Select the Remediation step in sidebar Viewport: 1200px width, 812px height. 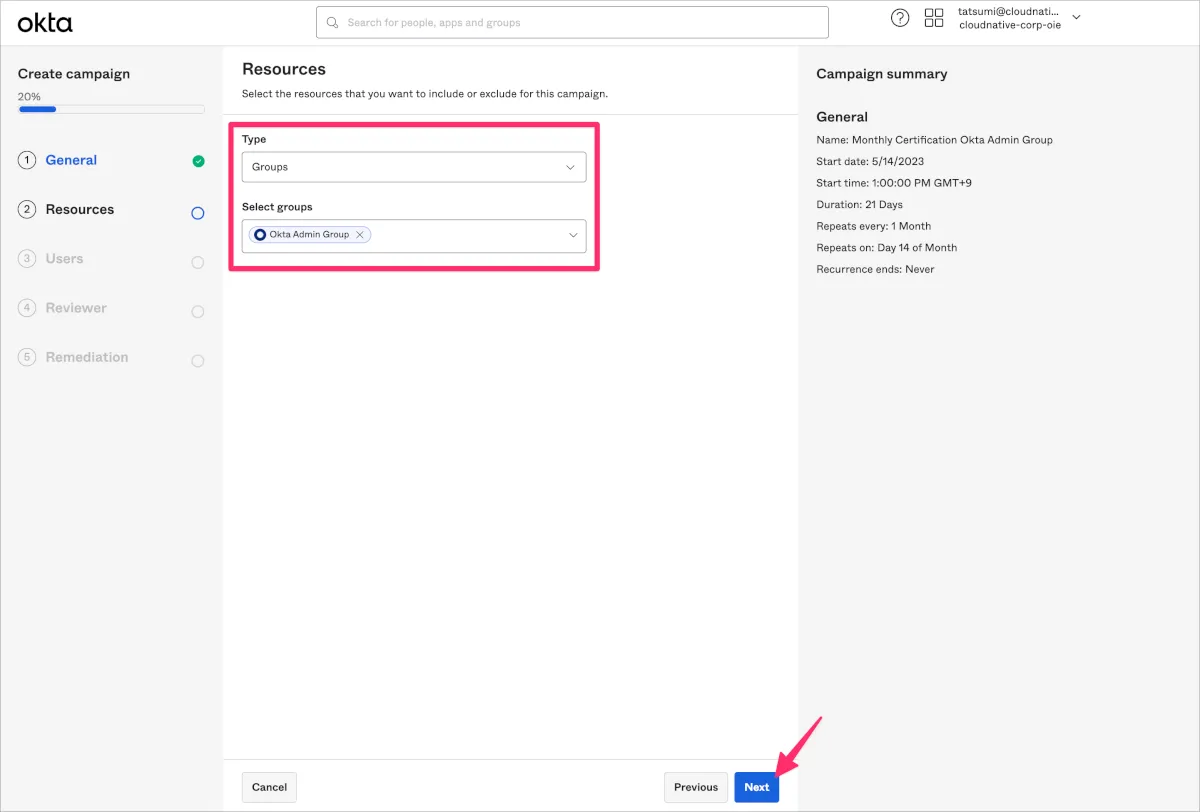[86, 357]
